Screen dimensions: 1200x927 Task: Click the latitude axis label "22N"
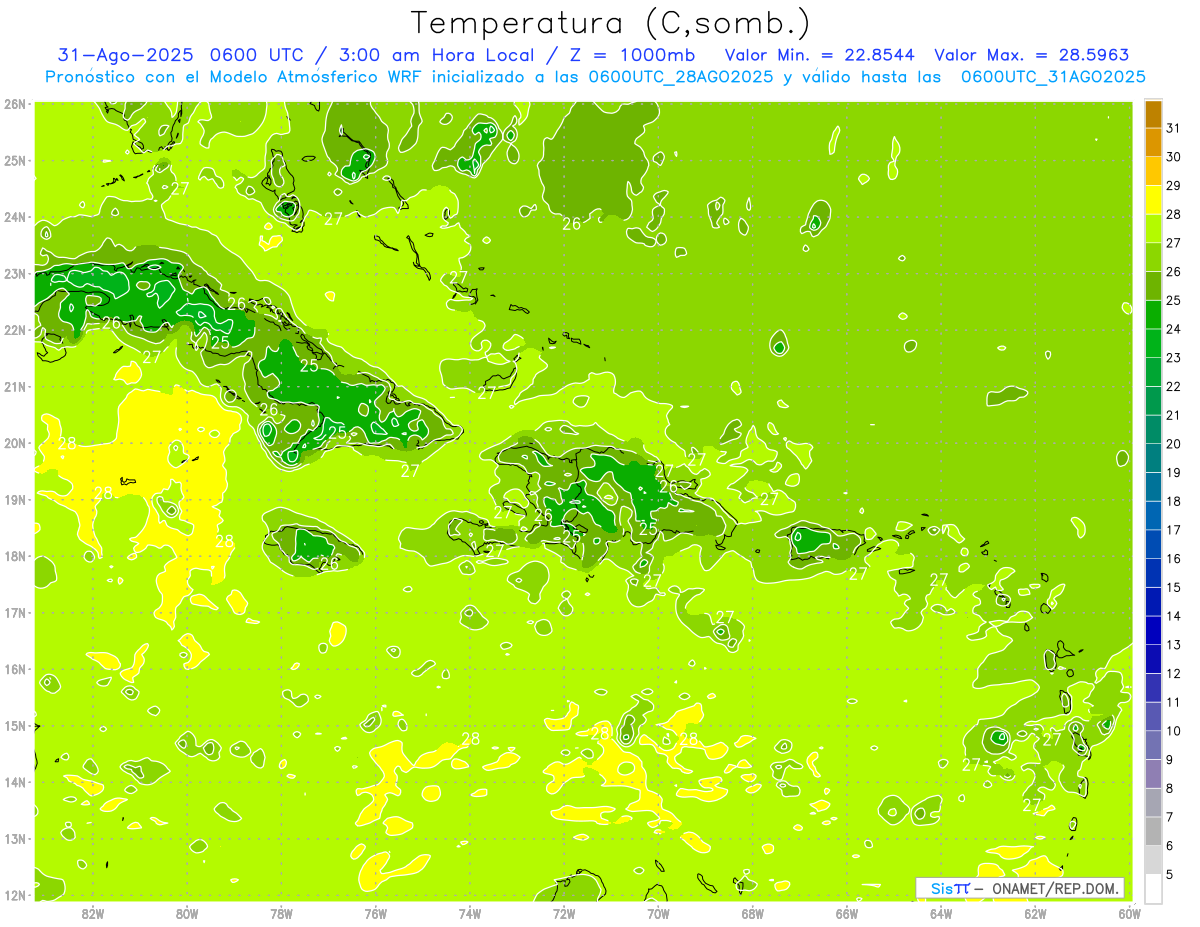[x=15, y=330]
